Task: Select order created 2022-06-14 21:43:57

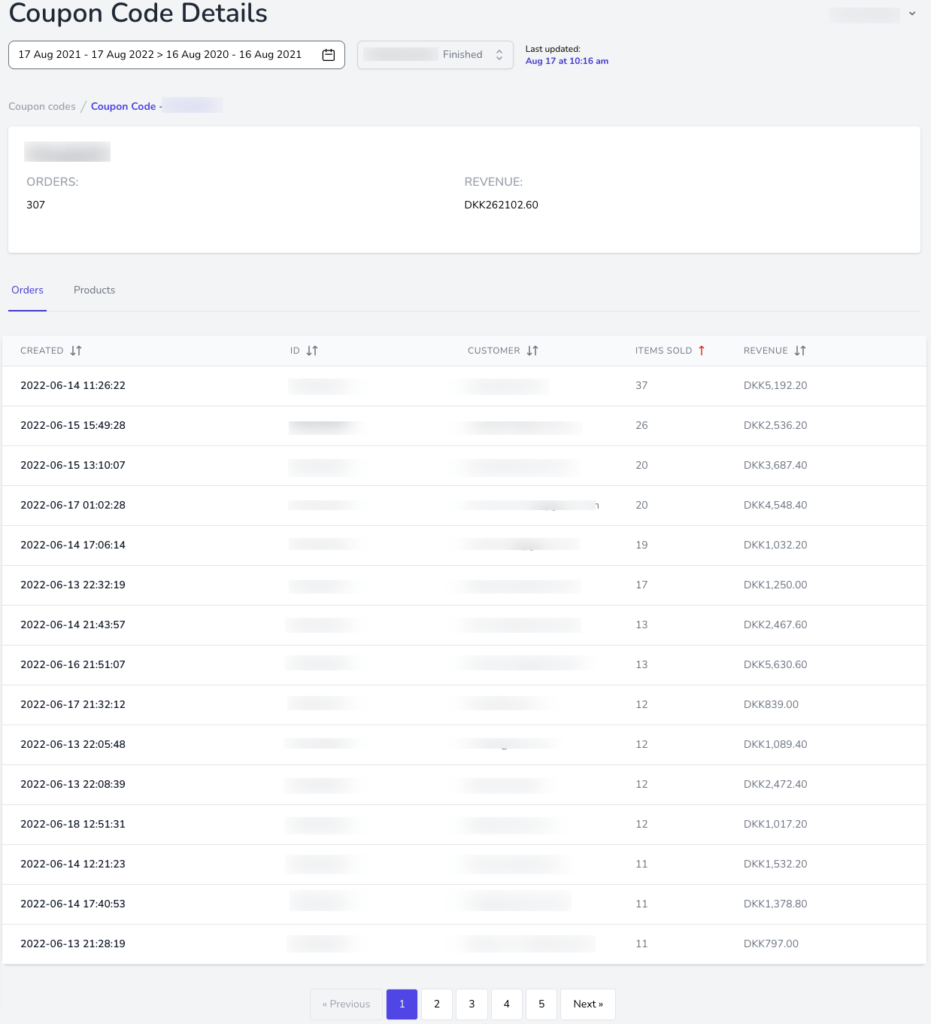Action: click(464, 625)
